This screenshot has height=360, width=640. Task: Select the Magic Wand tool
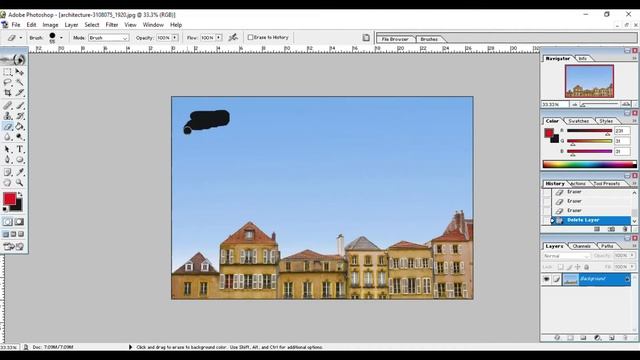click(x=20, y=82)
